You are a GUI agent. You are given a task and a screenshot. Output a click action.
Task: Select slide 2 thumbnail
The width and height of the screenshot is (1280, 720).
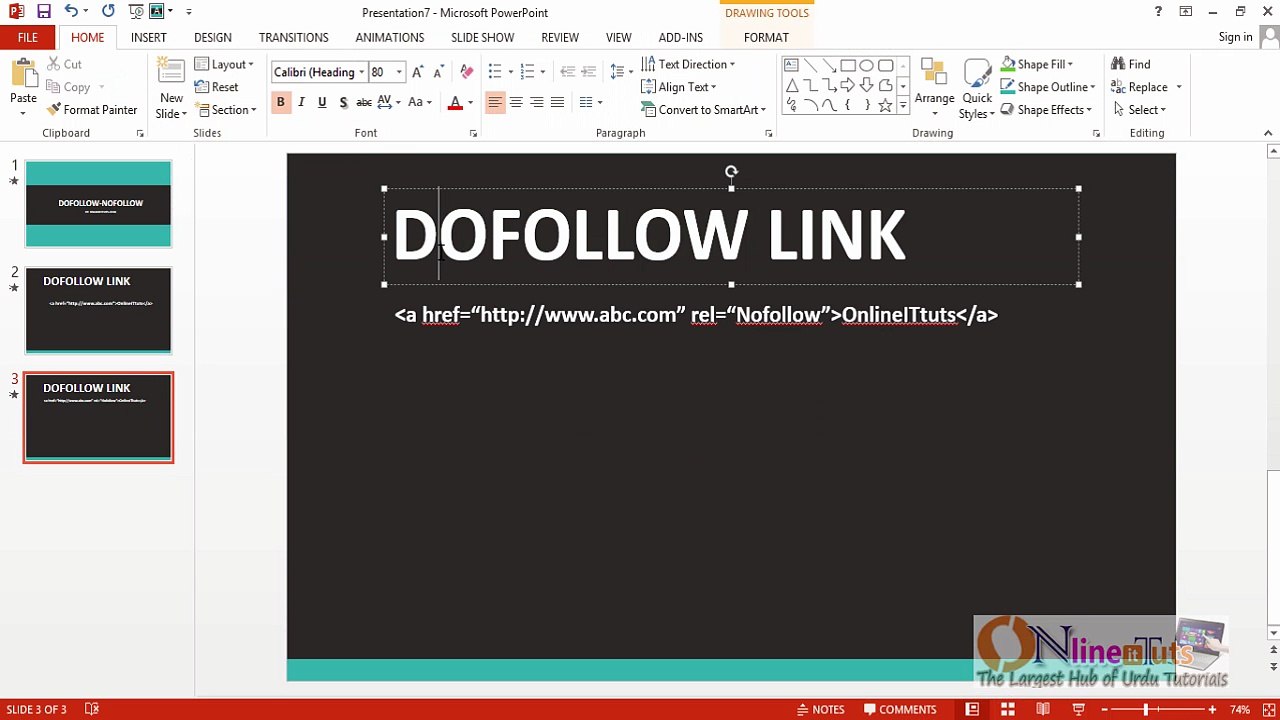[x=98, y=310]
